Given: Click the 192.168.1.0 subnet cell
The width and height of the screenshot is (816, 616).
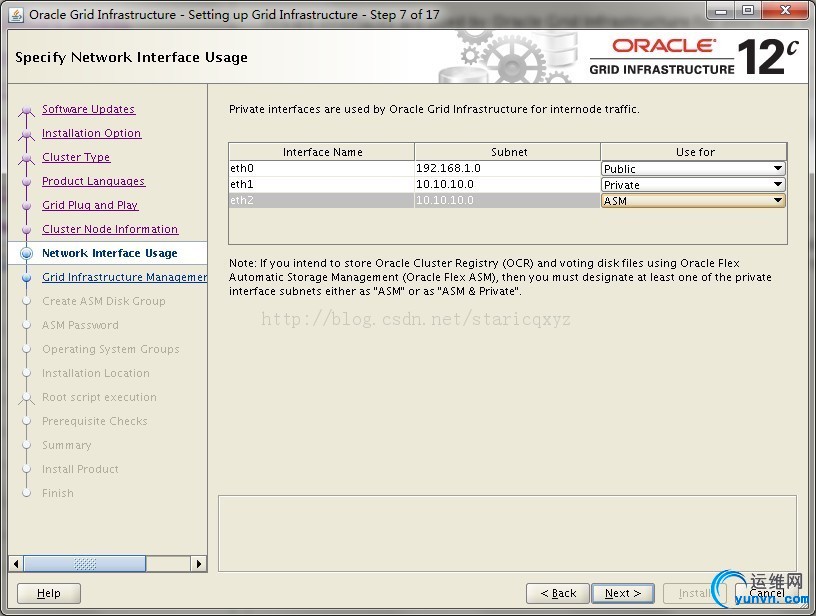Looking at the screenshot, I should [507, 168].
